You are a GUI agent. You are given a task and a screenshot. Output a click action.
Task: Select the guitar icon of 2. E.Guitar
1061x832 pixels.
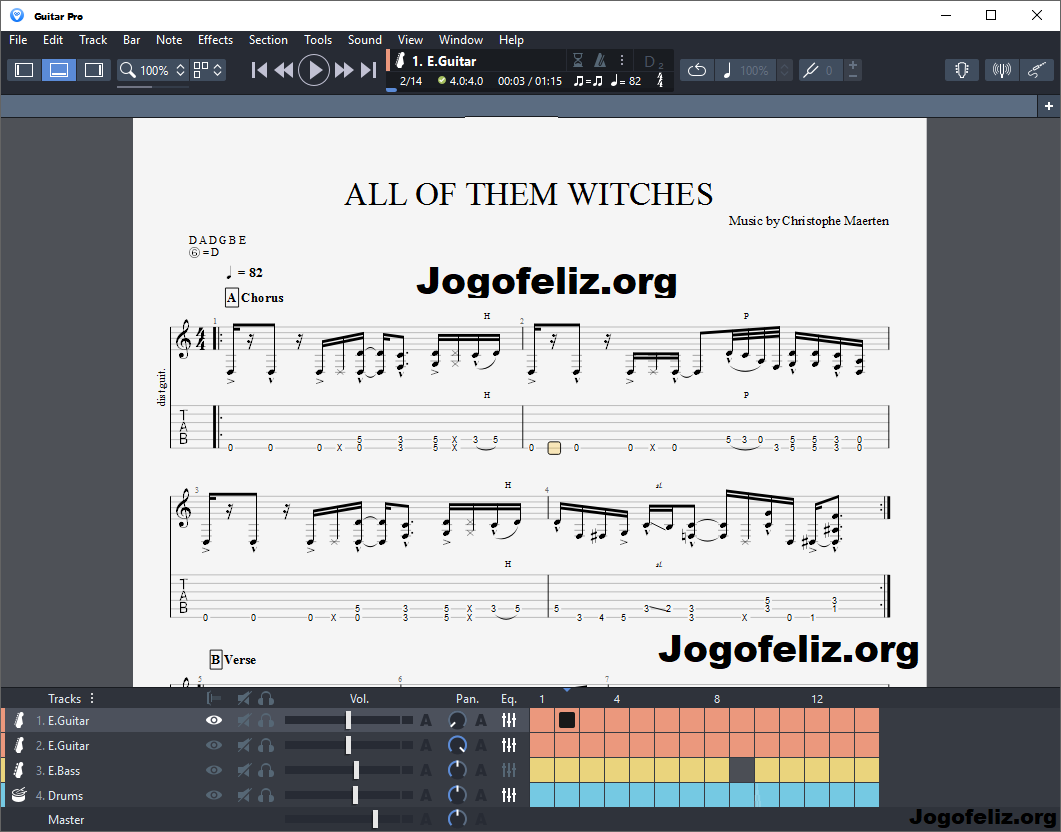point(19,745)
